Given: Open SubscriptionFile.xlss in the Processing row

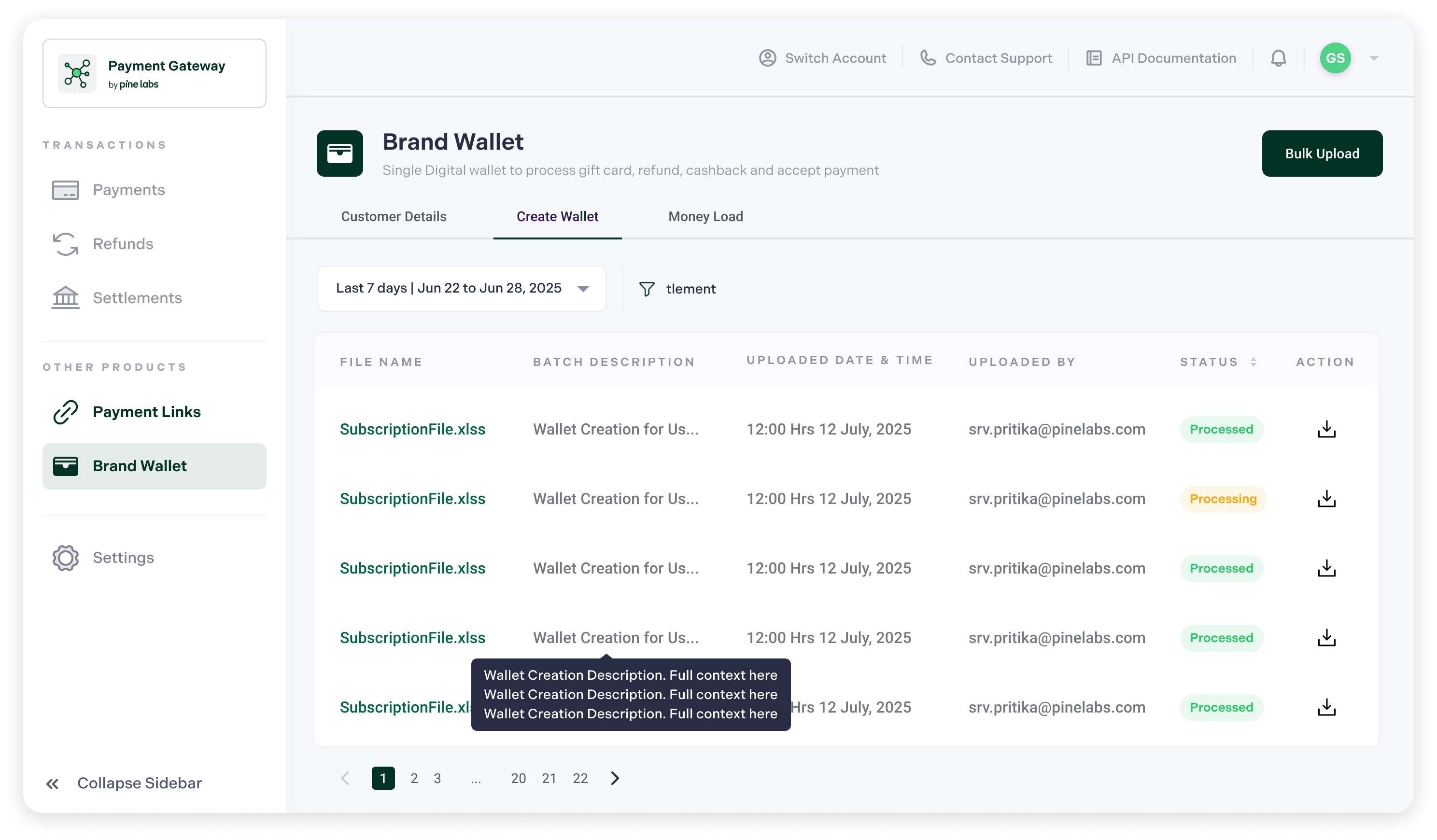Looking at the screenshot, I should coord(412,499).
